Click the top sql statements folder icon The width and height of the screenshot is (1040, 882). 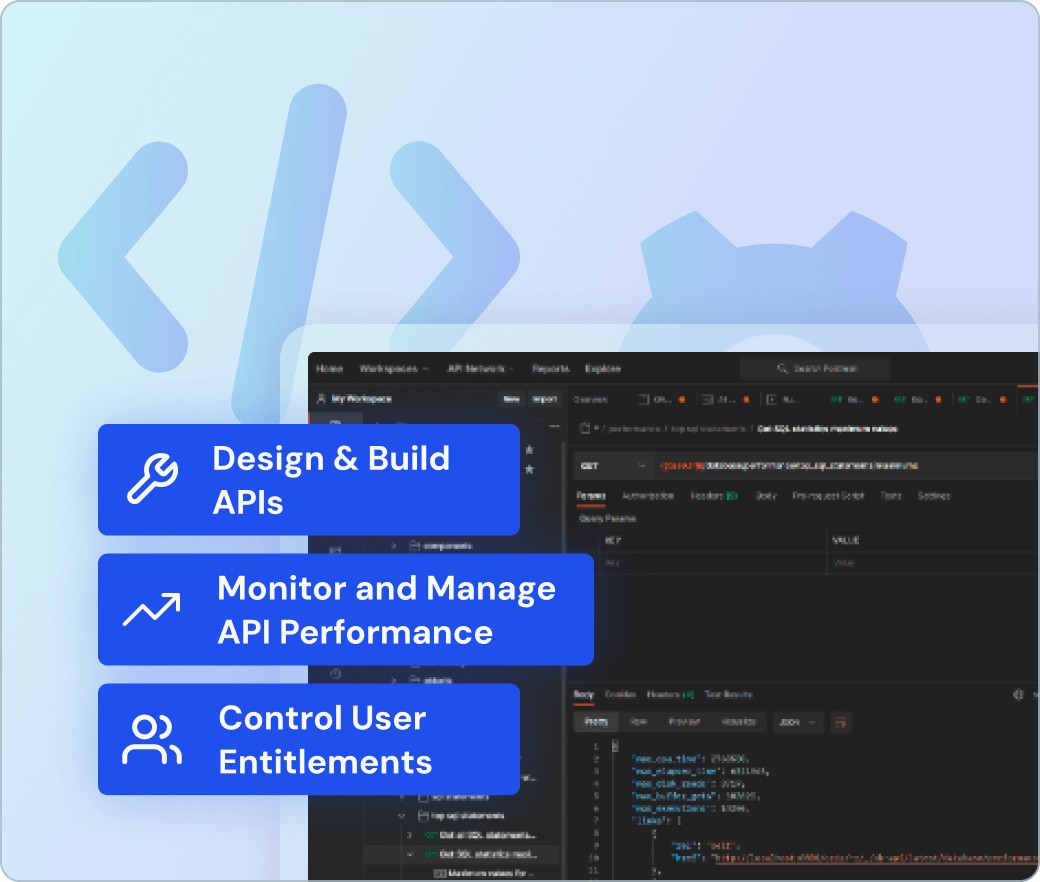pyautogui.click(x=422, y=816)
